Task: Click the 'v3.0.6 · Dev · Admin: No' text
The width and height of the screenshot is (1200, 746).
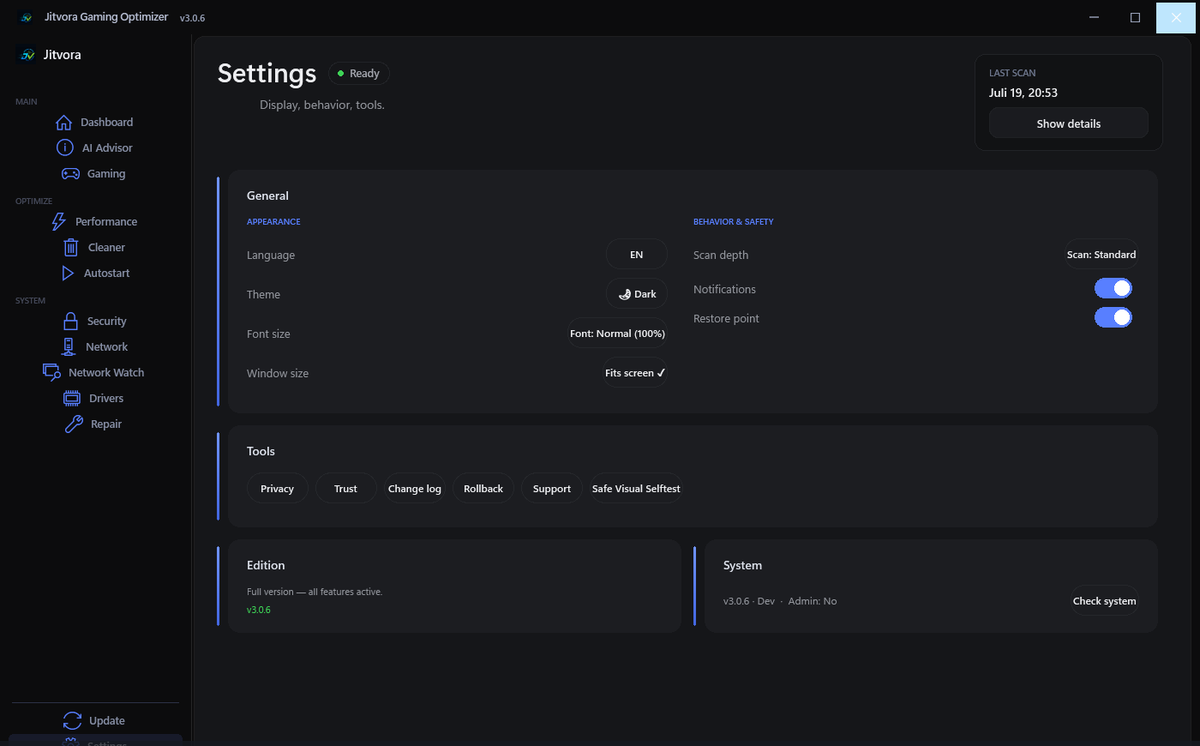Action: tap(780, 601)
